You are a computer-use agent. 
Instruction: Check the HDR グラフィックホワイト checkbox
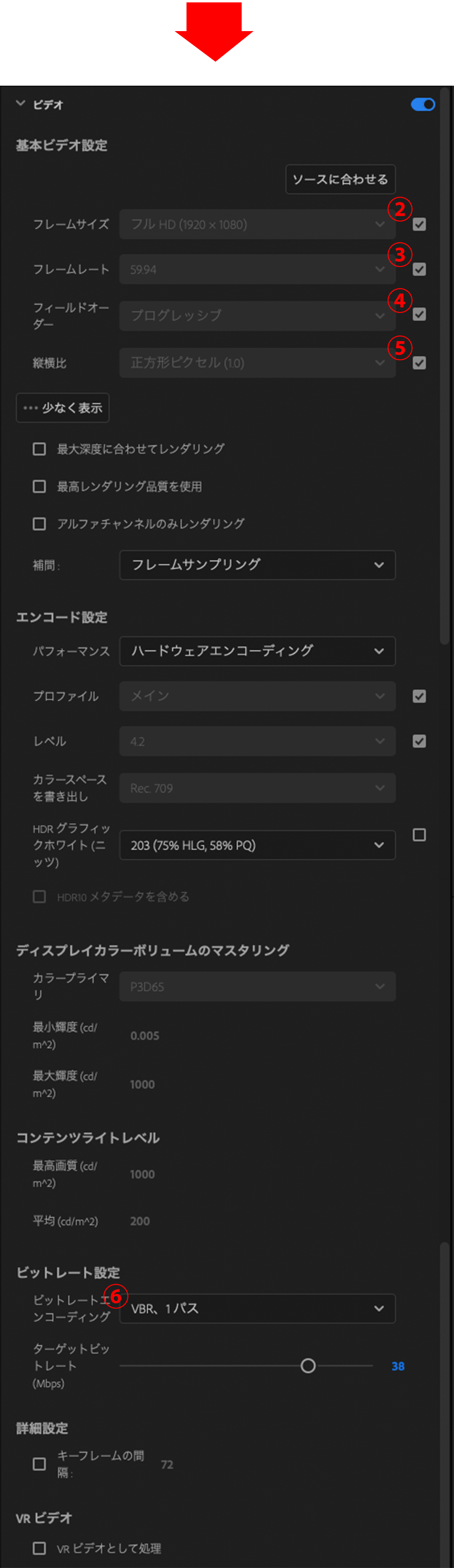pos(419,835)
